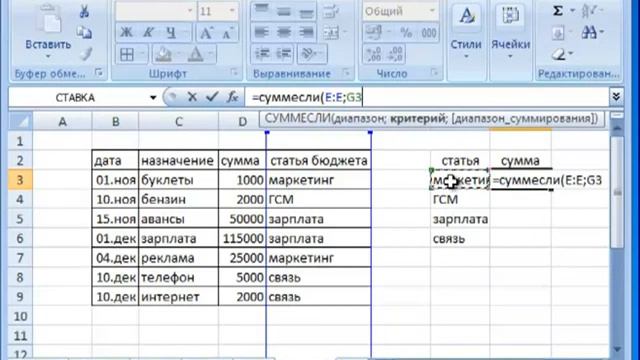Apply percent style % icon
Viewport: 640px width, 360px height.
(x=406, y=33)
